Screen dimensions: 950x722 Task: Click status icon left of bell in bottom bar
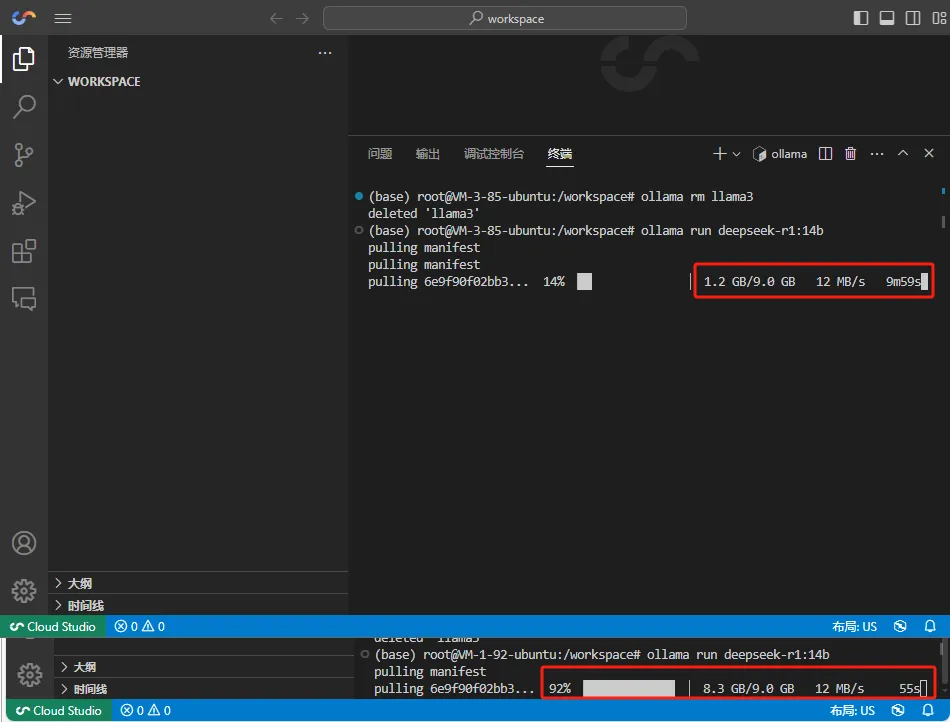pyautogui.click(x=898, y=710)
